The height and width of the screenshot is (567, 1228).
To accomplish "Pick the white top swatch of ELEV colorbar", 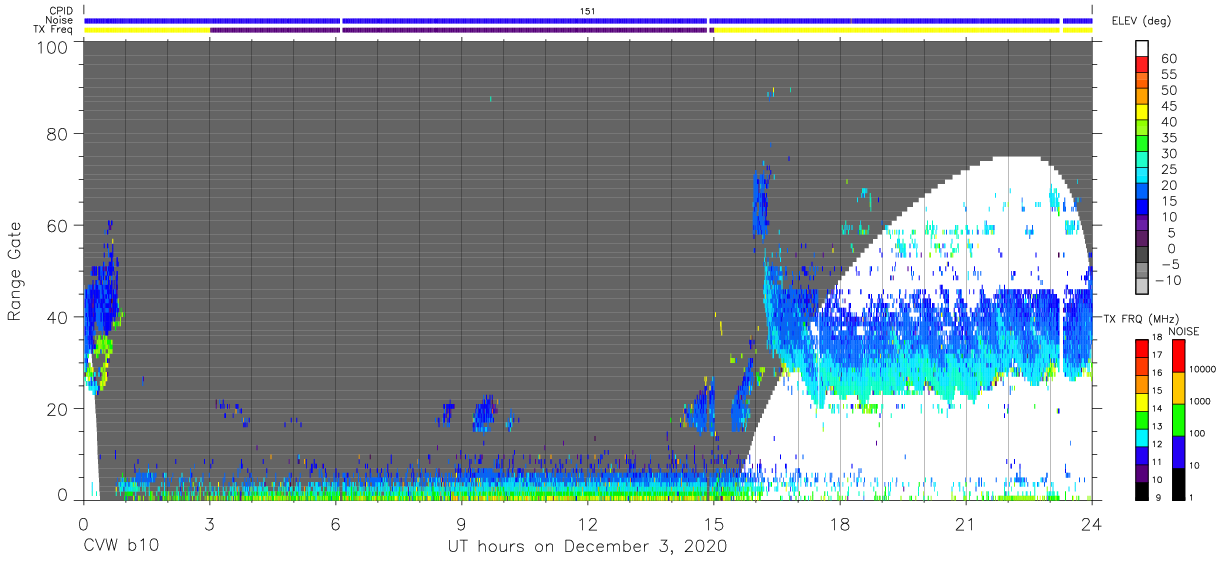I will click(x=1142, y=47).
